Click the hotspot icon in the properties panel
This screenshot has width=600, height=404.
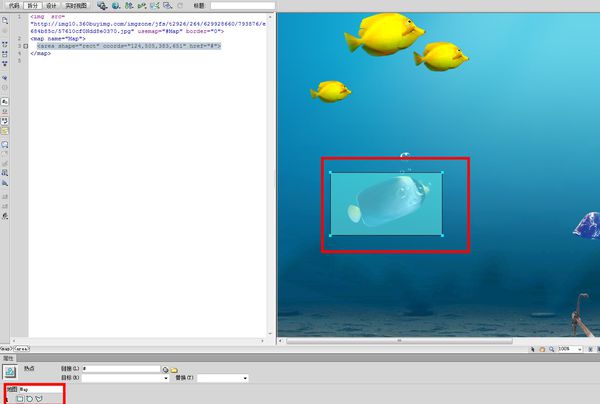click(10, 371)
